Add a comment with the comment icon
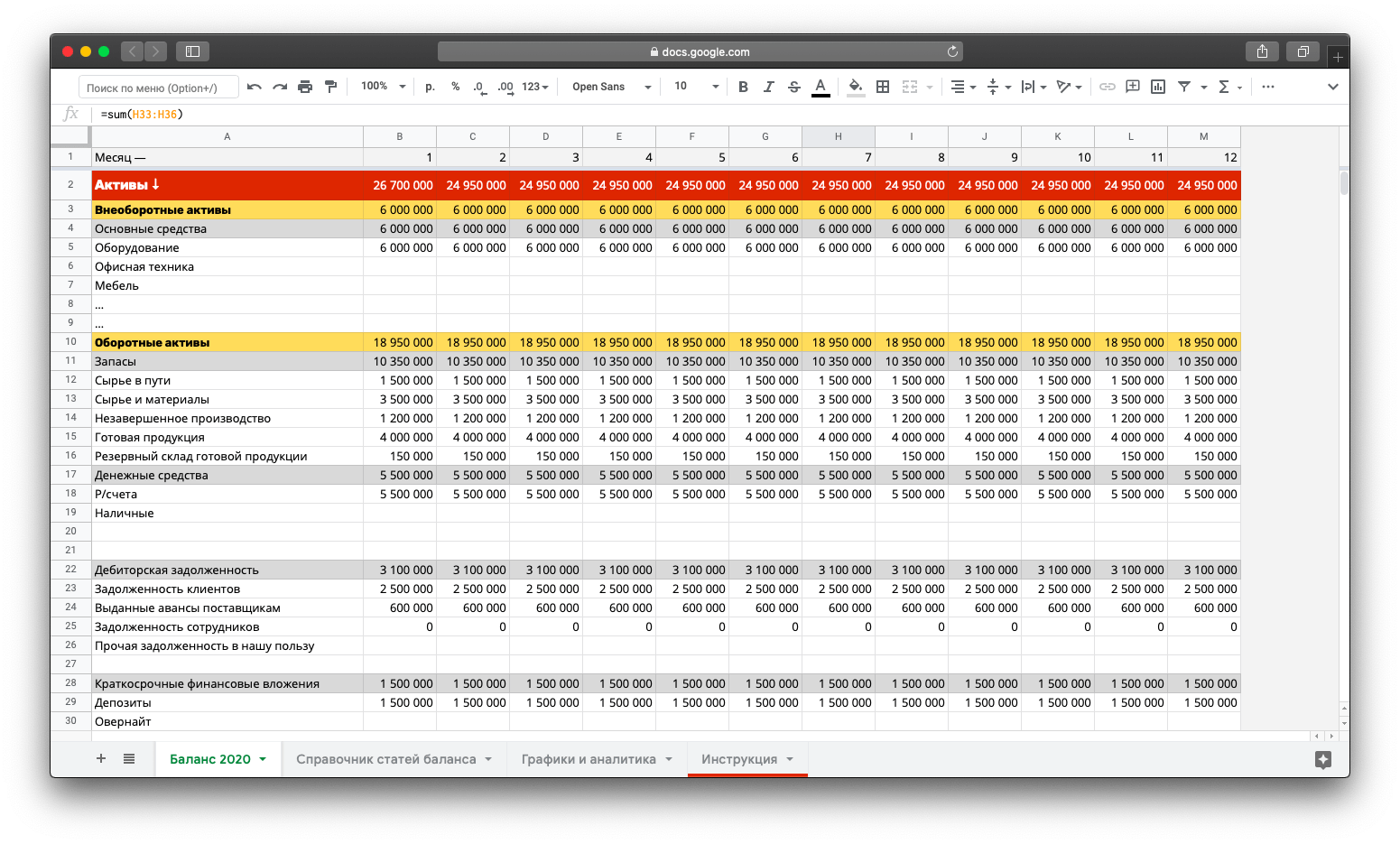Screen dimensions: 1400x844 coord(1133,87)
